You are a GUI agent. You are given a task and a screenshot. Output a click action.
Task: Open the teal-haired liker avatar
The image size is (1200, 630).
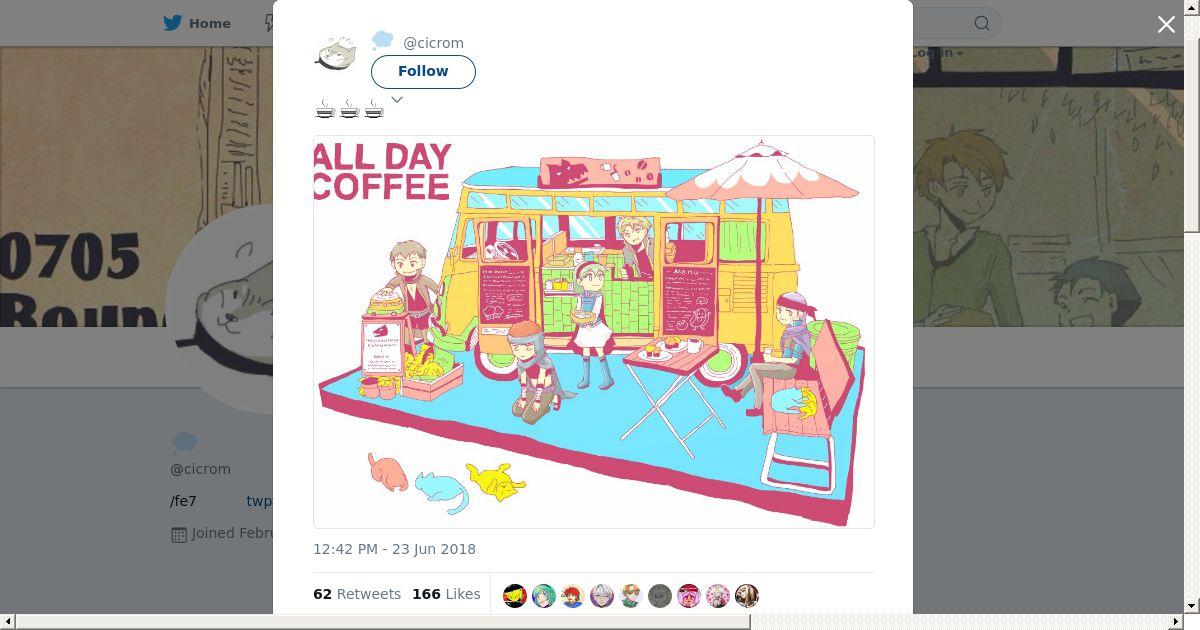pyautogui.click(x=544, y=596)
